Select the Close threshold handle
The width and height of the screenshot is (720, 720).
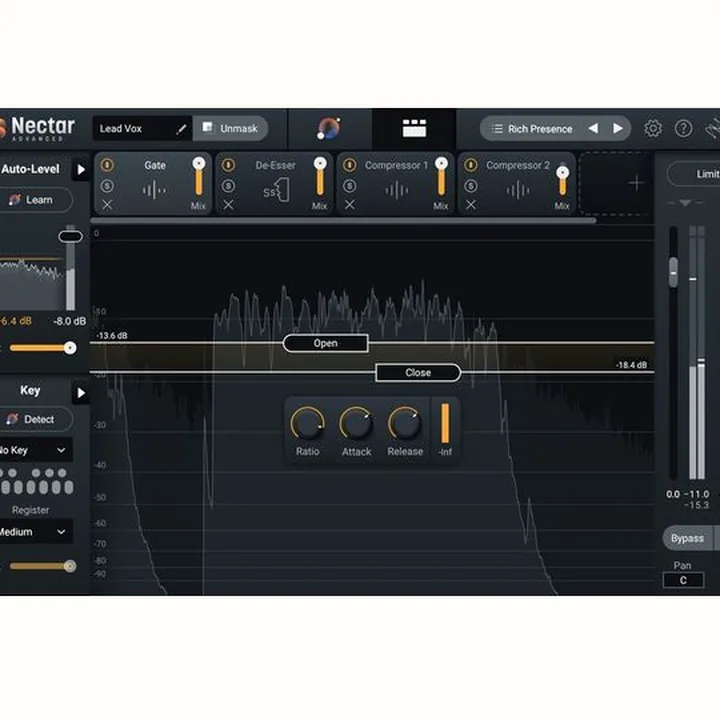pyautogui.click(x=418, y=372)
